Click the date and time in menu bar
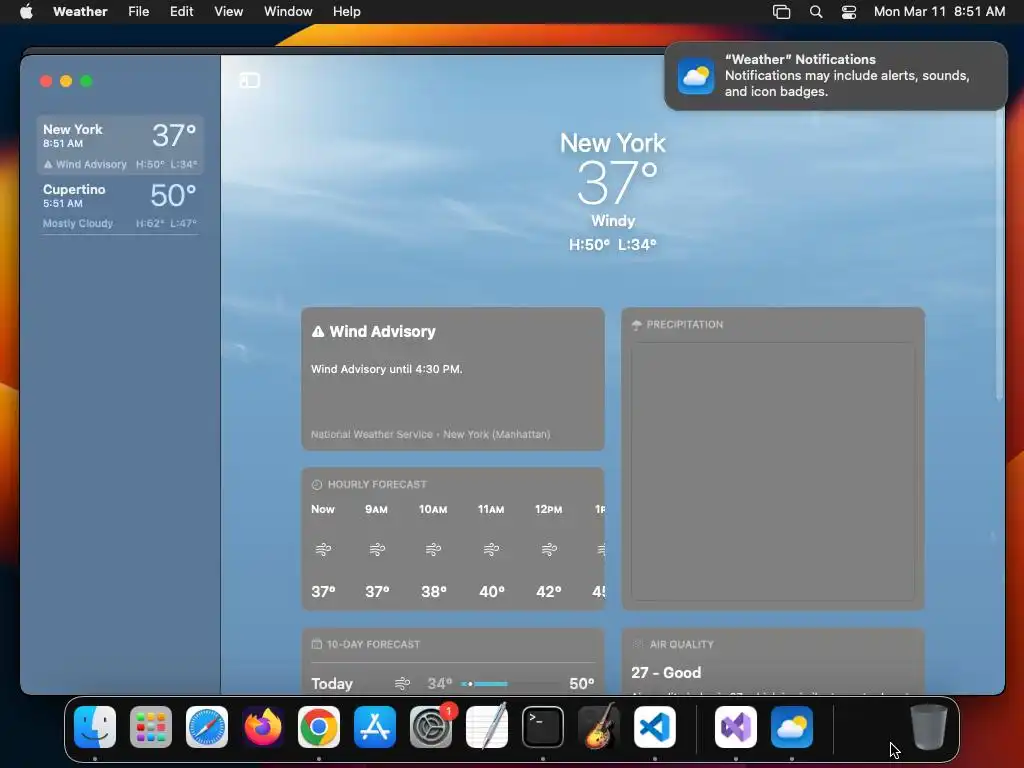The height and width of the screenshot is (768, 1024). coord(939,12)
